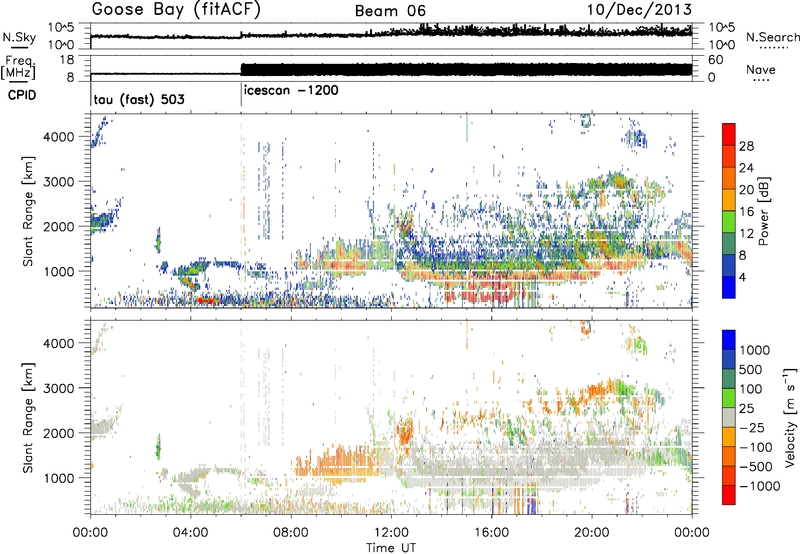The height and width of the screenshot is (554, 800).
Task: Select the 08:00 time tick label
Action: (x=290, y=533)
